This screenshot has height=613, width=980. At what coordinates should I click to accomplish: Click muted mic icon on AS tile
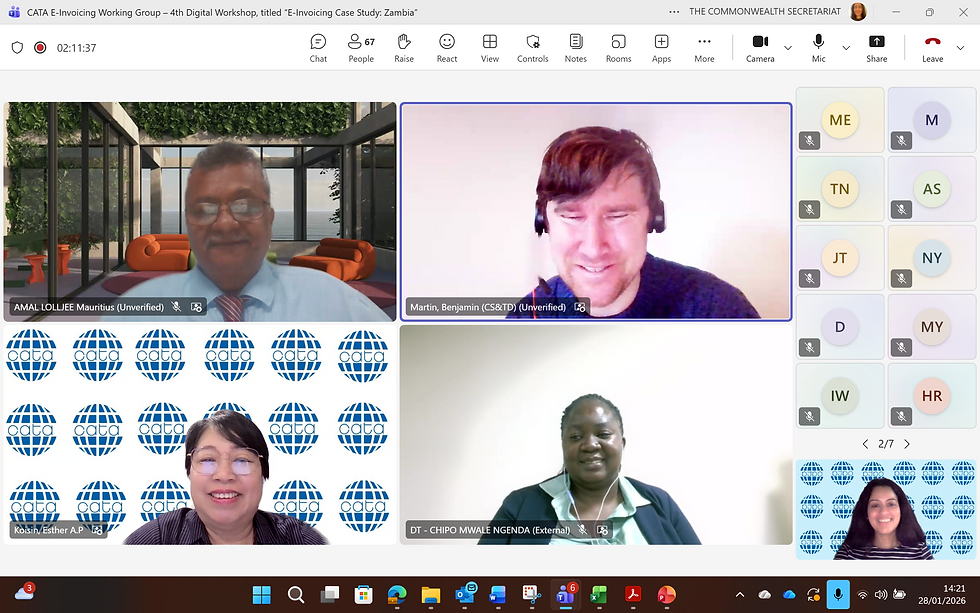[x=901, y=210]
